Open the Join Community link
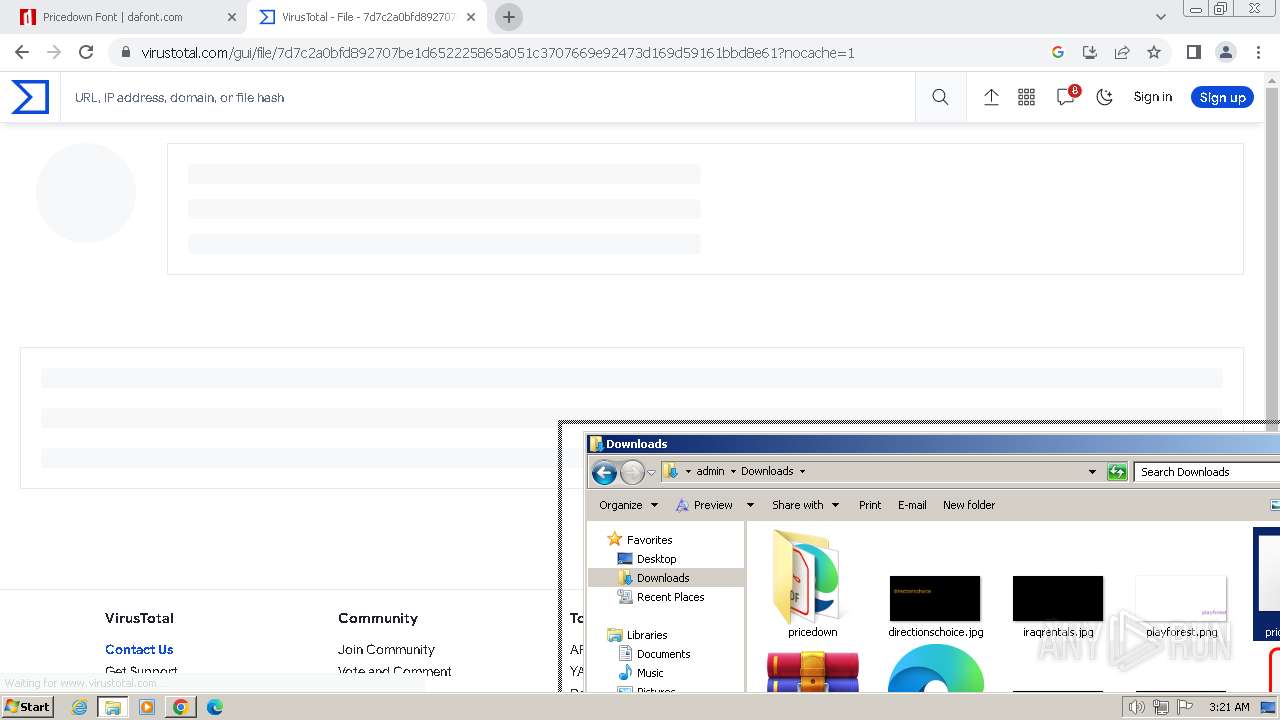The width and height of the screenshot is (1280, 720). pyautogui.click(x=386, y=649)
